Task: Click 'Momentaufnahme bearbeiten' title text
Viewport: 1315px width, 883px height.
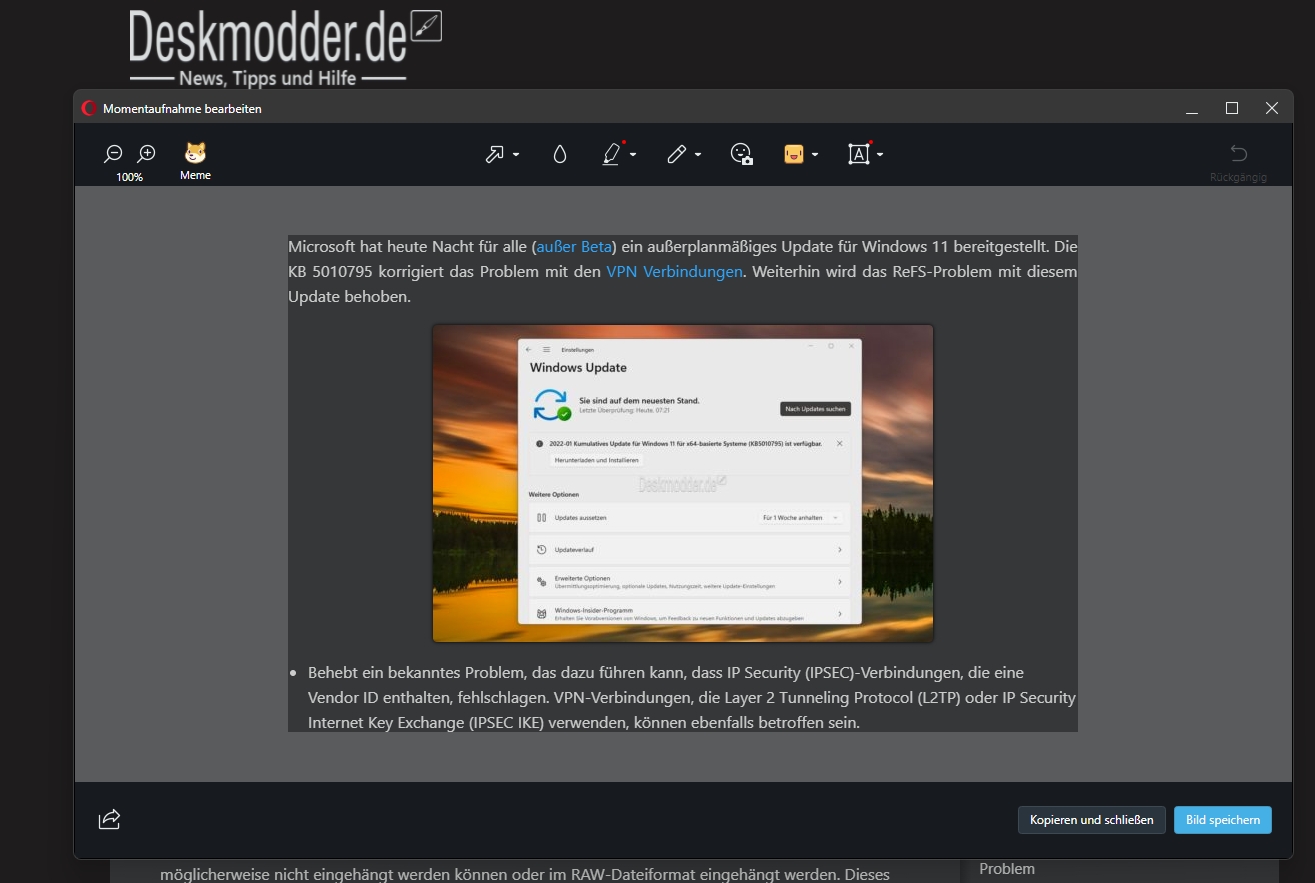Action: coord(182,109)
